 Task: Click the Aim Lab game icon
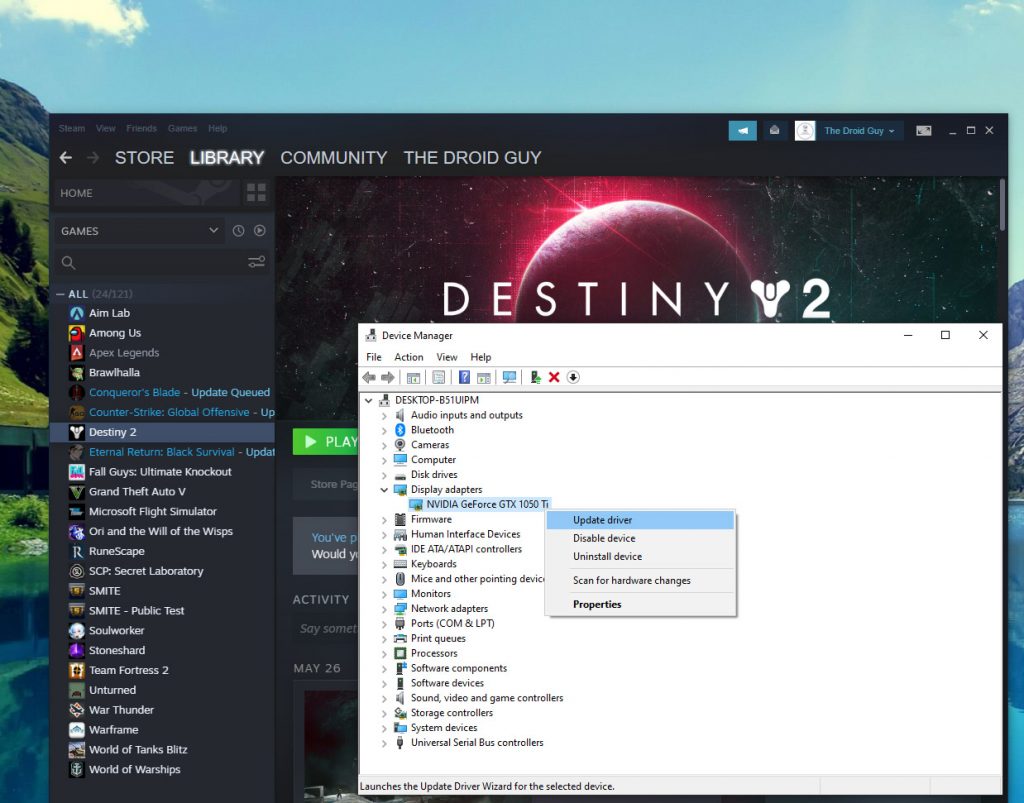pos(77,313)
